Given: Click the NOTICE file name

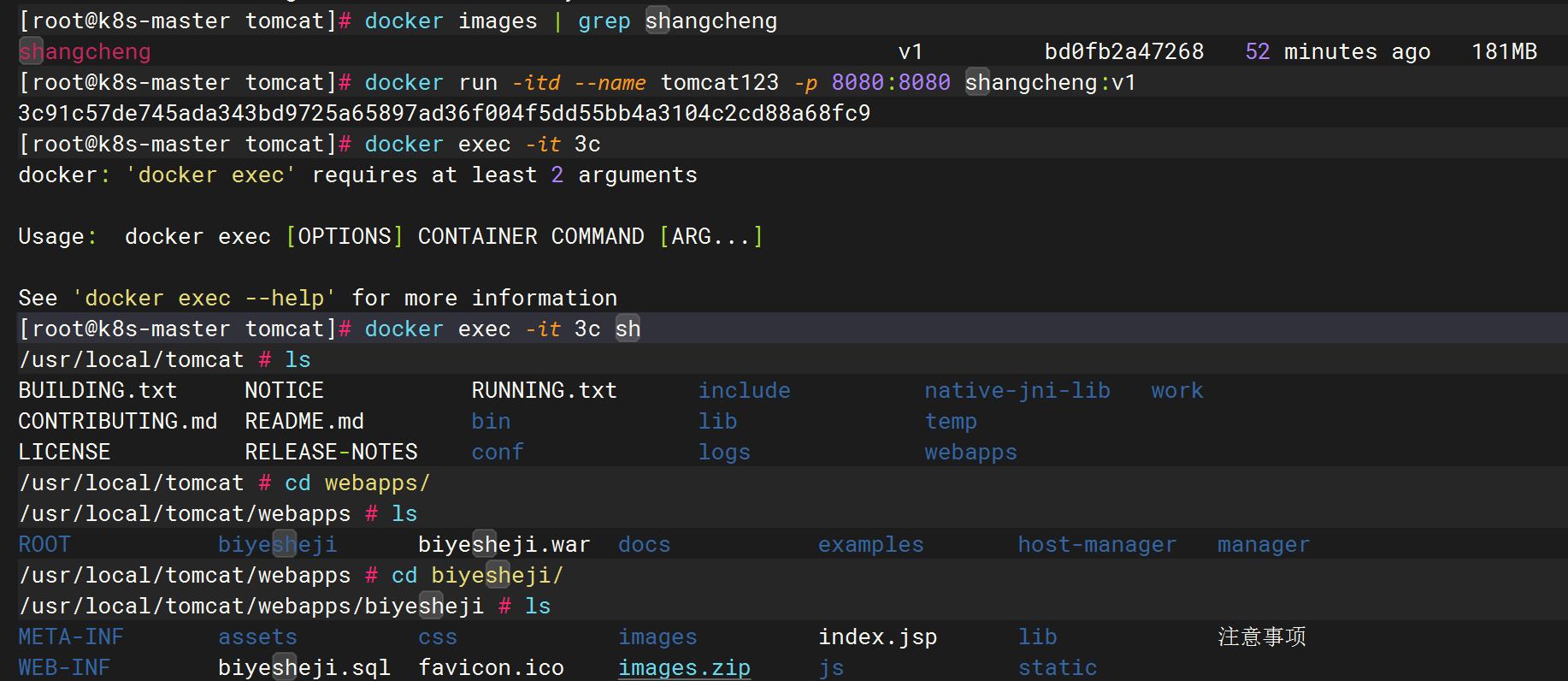Looking at the screenshot, I should 285,391.
